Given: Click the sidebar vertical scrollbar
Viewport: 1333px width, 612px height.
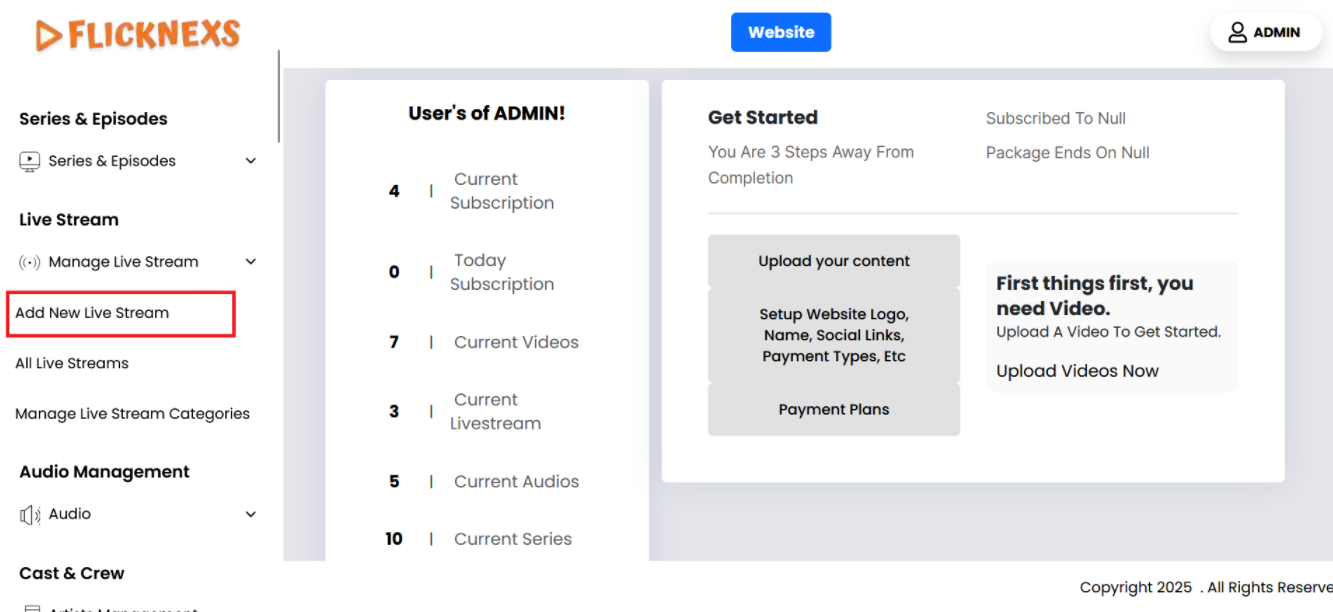Looking at the screenshot, I should tap(279, 97).
